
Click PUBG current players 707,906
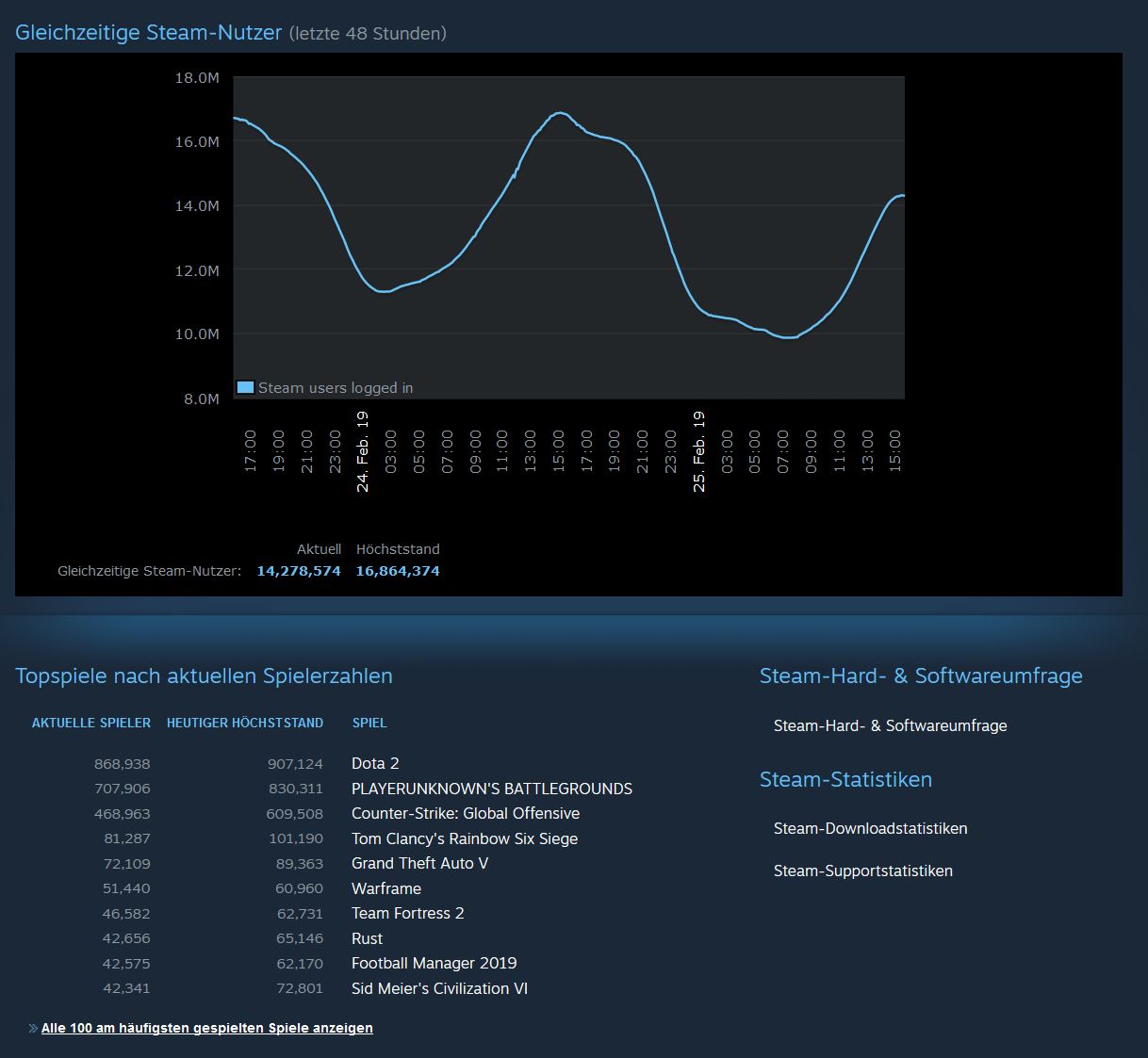(x=123, y=789)
